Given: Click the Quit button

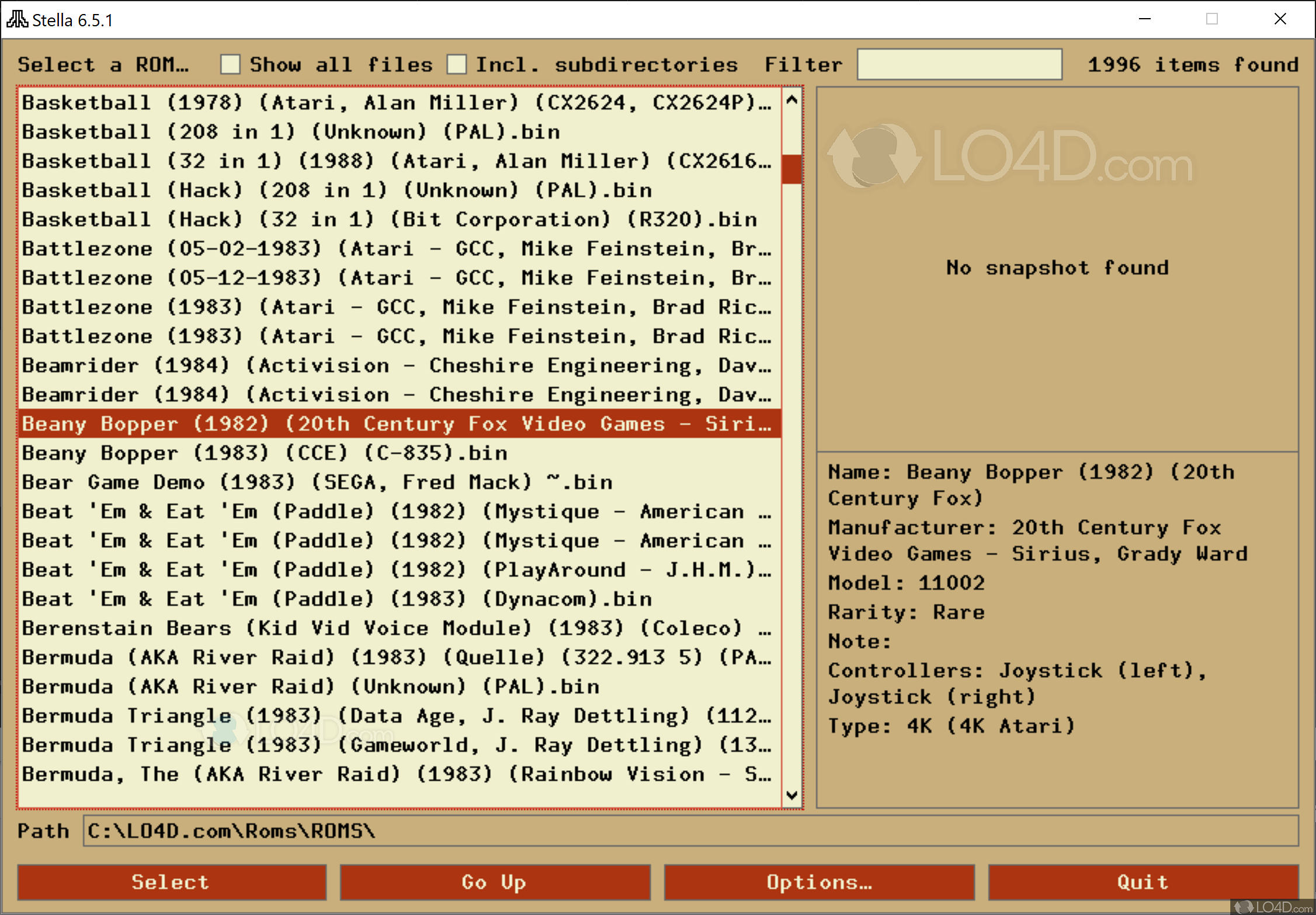Looking at the screenshot, I should [1143, 882].
